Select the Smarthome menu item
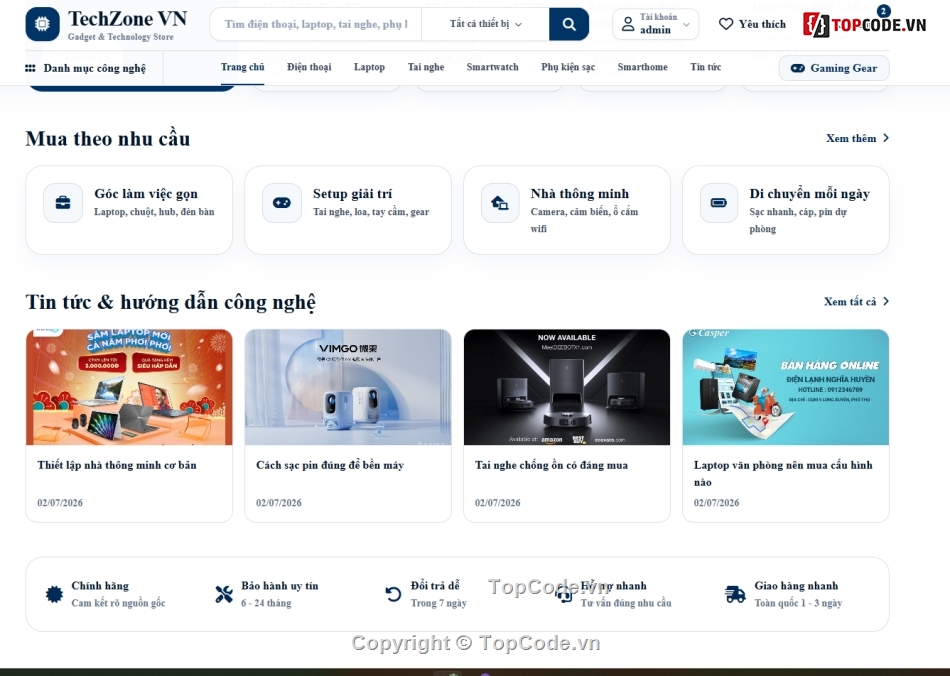950x676 pixels. click(642, 67)
